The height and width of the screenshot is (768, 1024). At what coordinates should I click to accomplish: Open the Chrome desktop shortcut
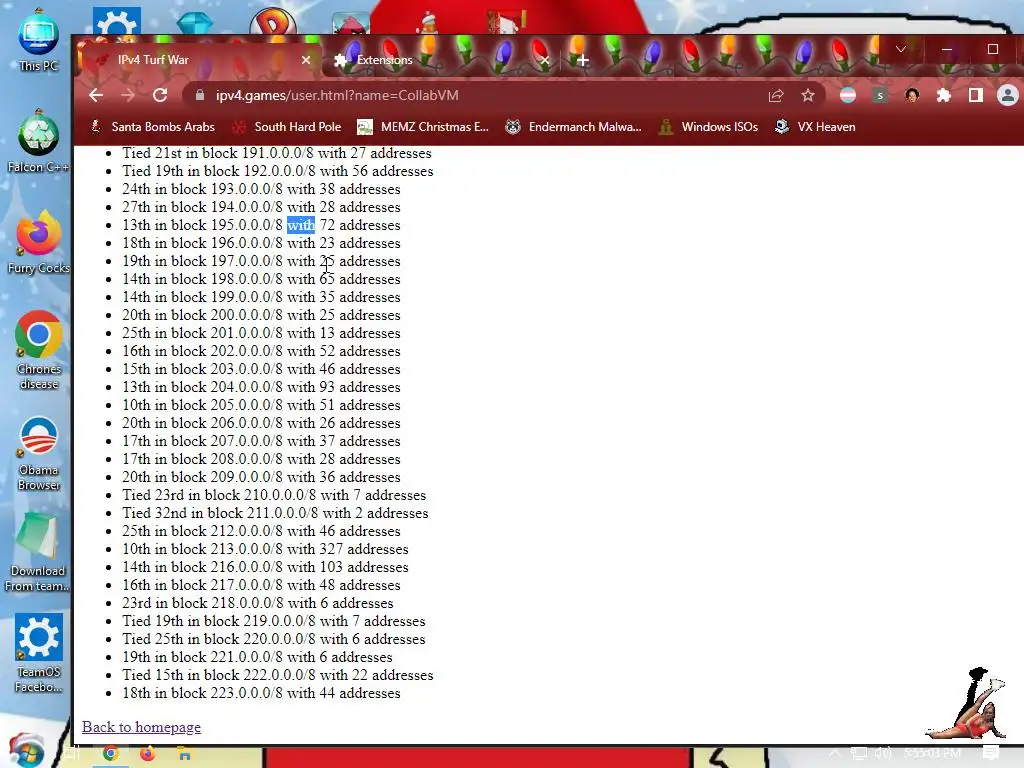39,351
